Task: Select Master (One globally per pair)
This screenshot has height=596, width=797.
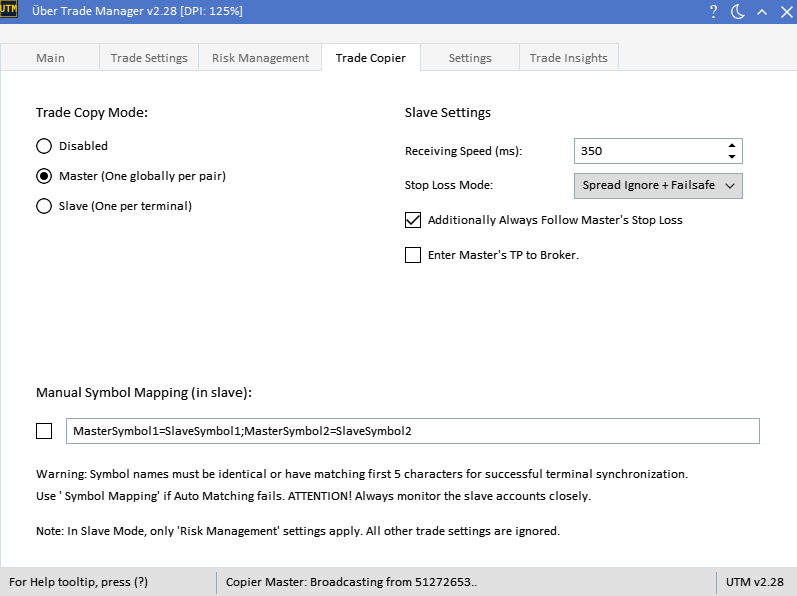Action: tap(44, 176)
